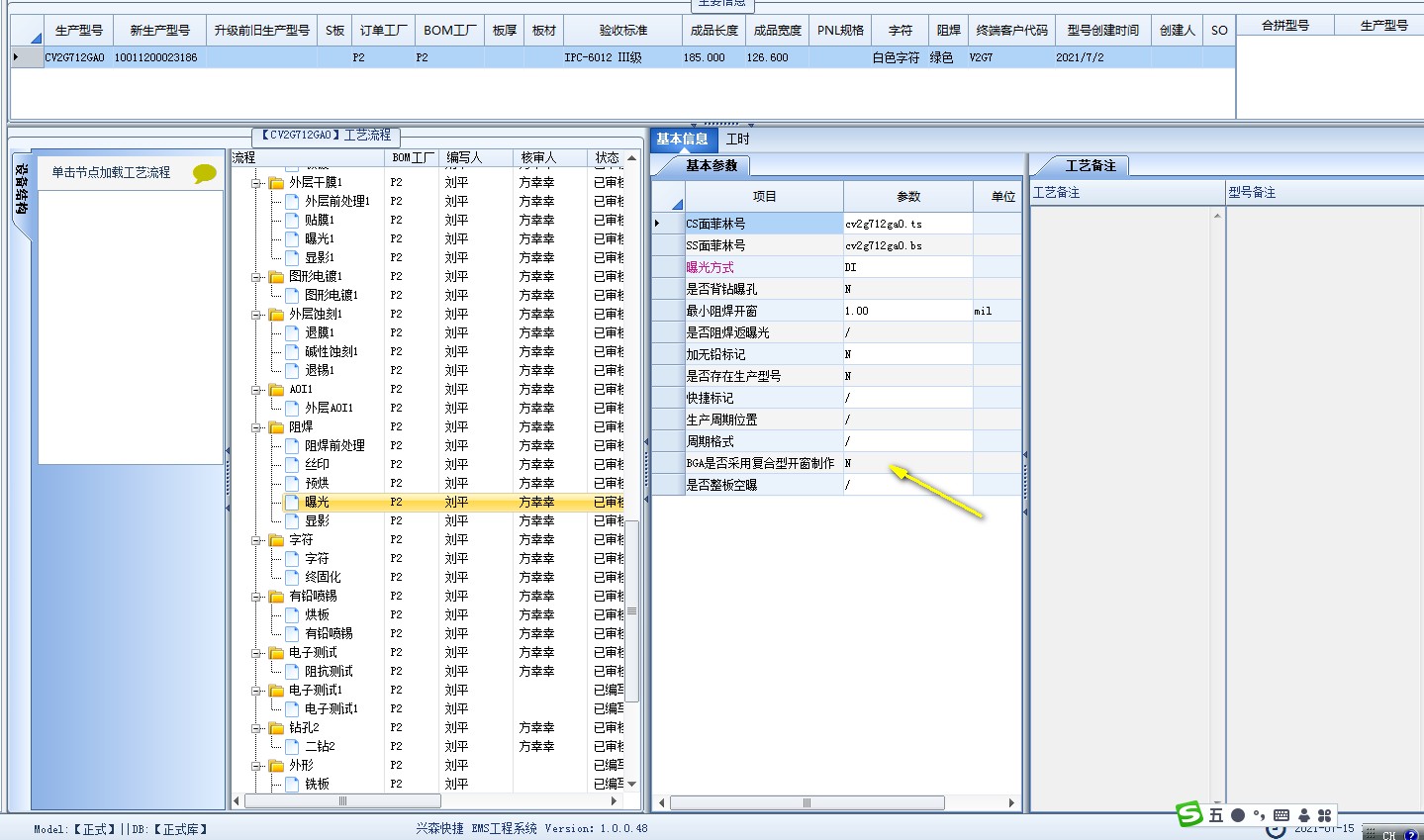
Task: Click the 钻孔2 folder icon
Action: pos(277,728)
